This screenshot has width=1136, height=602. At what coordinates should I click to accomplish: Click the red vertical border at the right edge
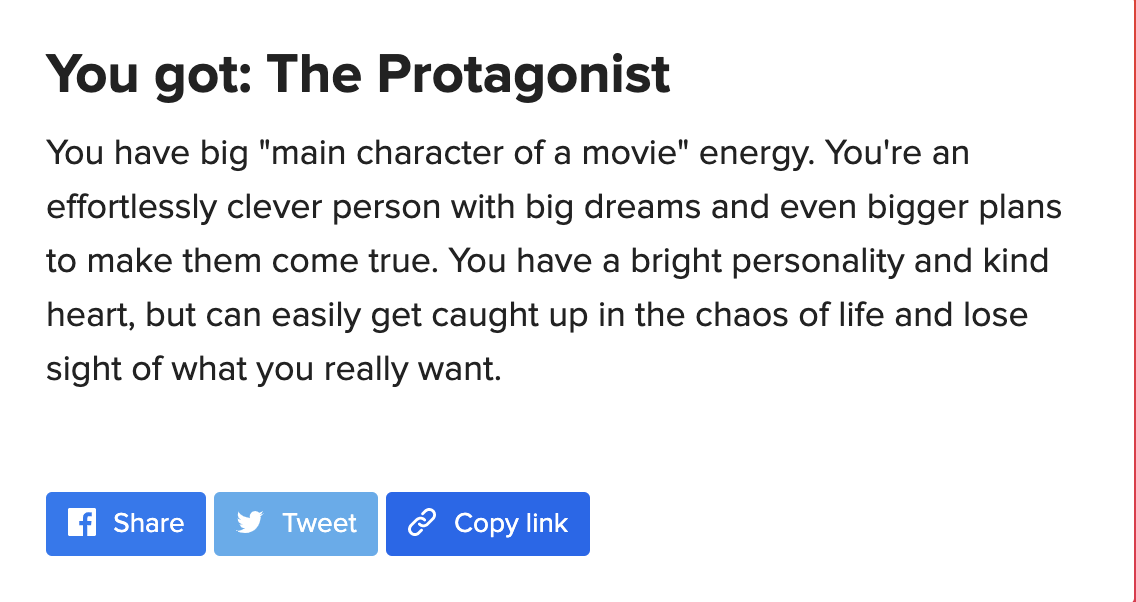(x=1133, y=301)
